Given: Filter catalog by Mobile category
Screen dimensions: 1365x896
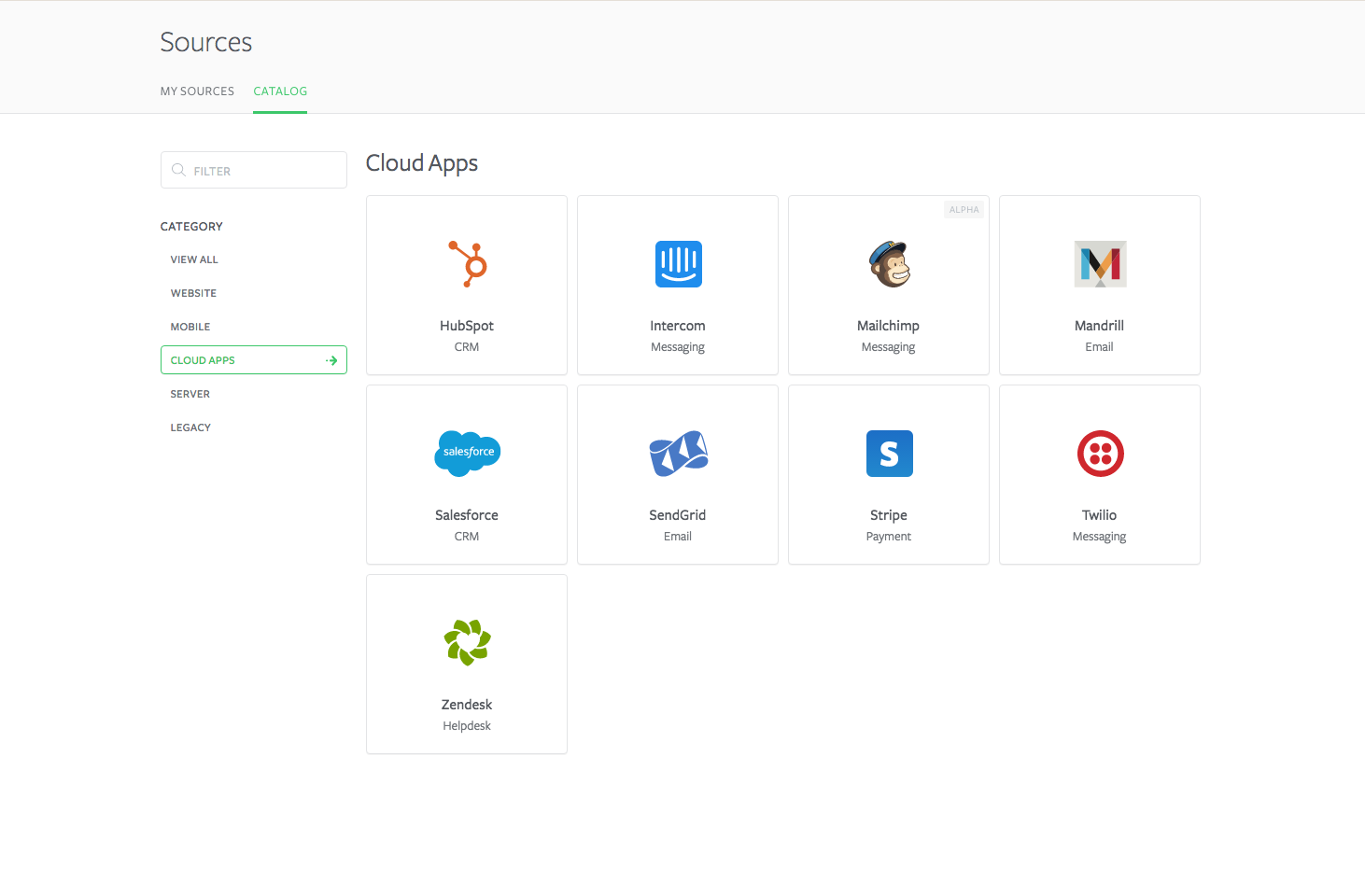Looking at the screenshot, I should (x=190, y=327).
